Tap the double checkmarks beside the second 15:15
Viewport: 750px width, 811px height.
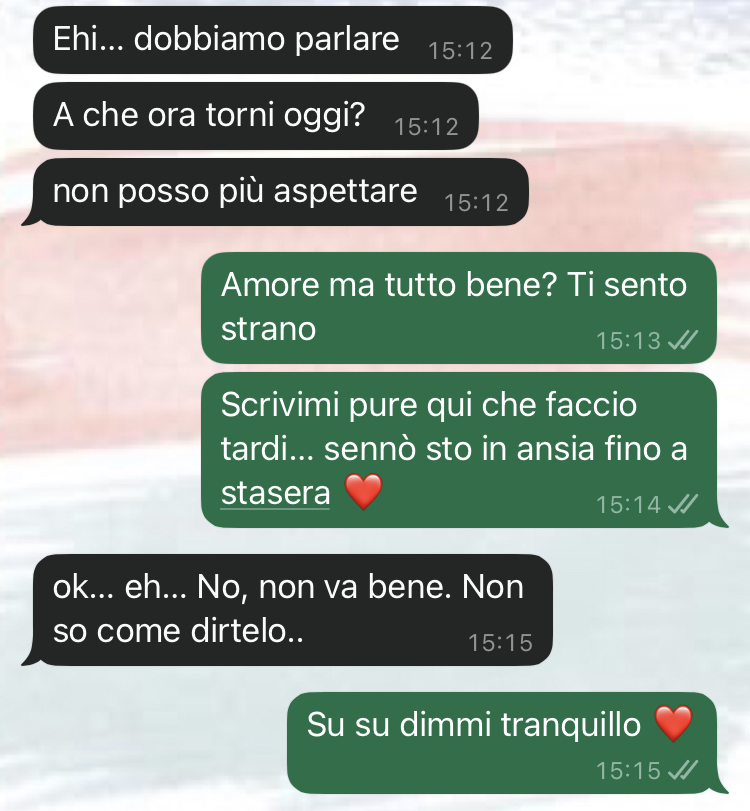pyautogui.click(x=683, y=770)
